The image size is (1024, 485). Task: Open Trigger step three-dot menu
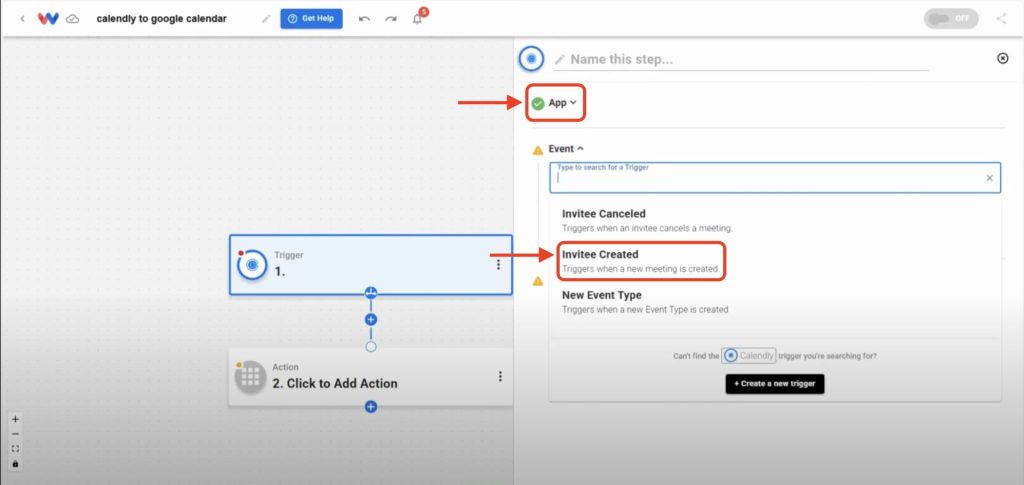point(498,264)
